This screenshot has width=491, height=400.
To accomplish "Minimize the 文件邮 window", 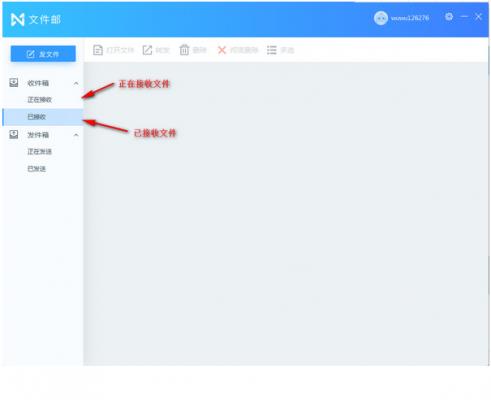I will (x=464, y=17).
